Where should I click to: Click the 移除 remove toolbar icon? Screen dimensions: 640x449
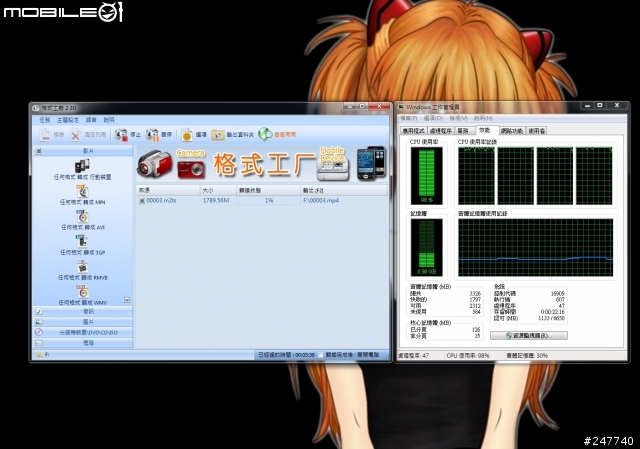(x=45, y=134)
